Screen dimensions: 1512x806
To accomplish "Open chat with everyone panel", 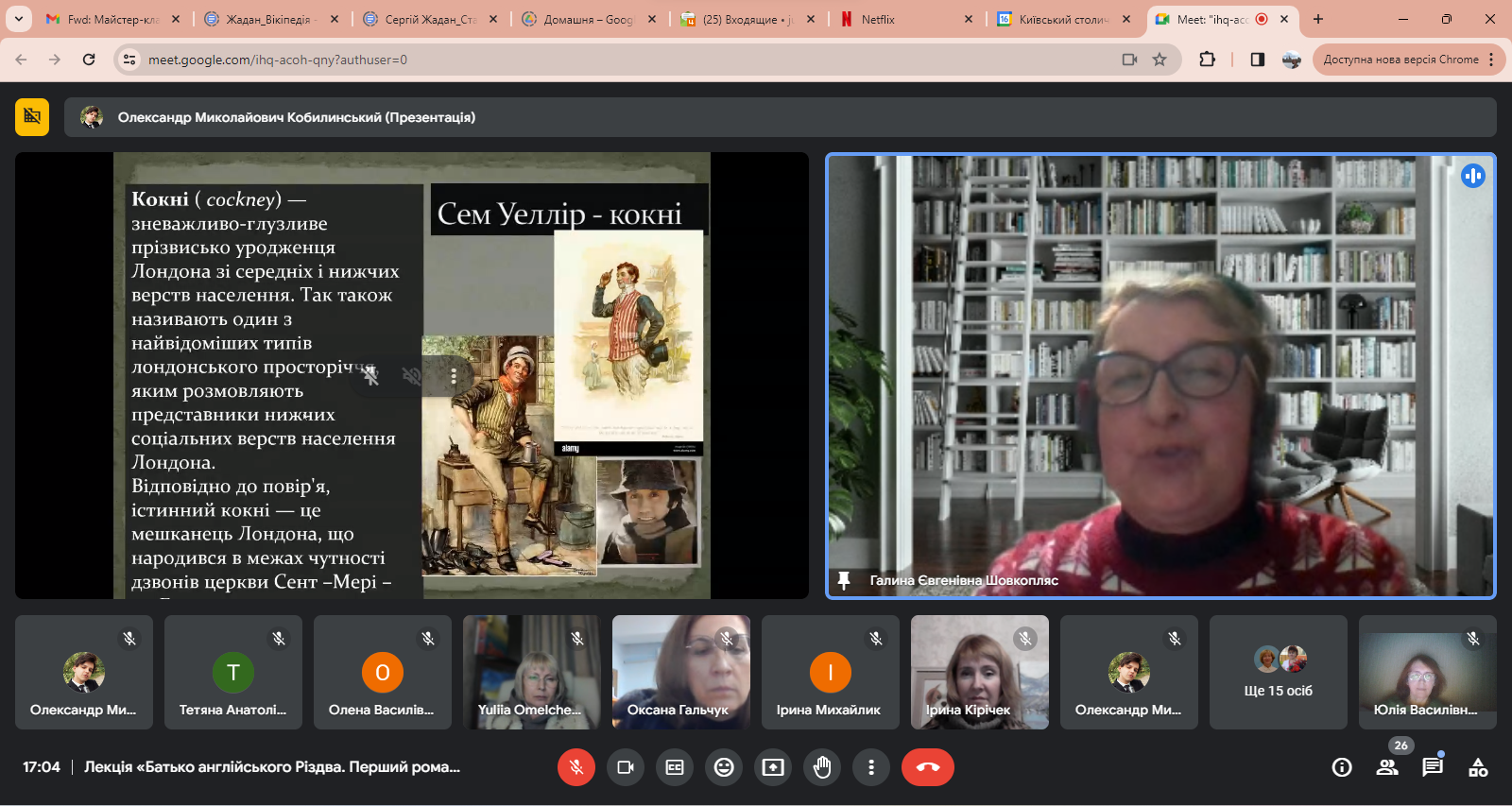I will 1433,767.
